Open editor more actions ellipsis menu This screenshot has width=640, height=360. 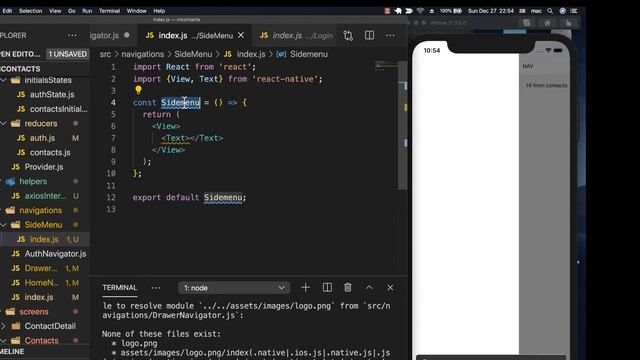pos(390,36)
